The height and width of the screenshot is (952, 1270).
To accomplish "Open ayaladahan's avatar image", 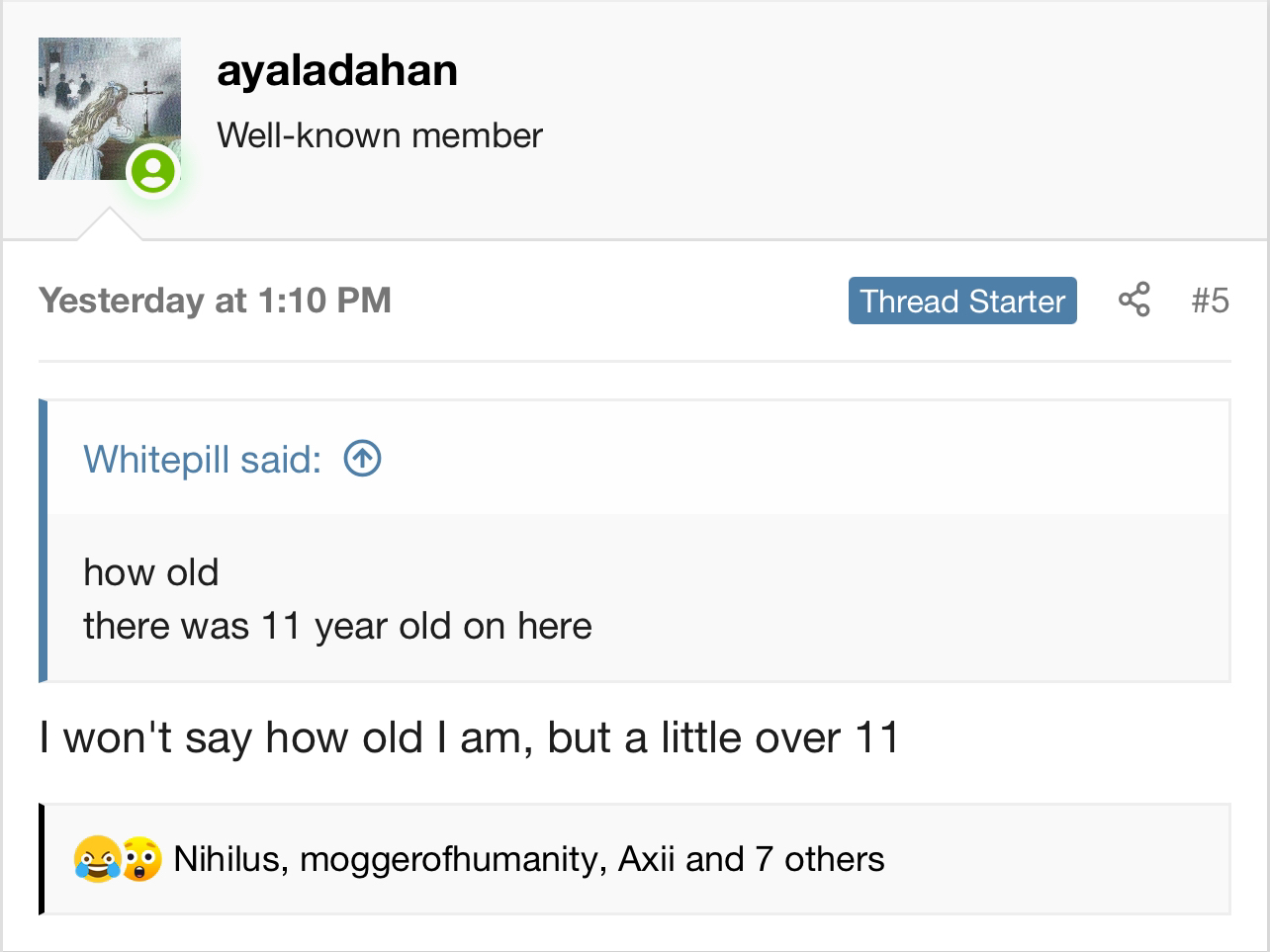I will (110, 109).
